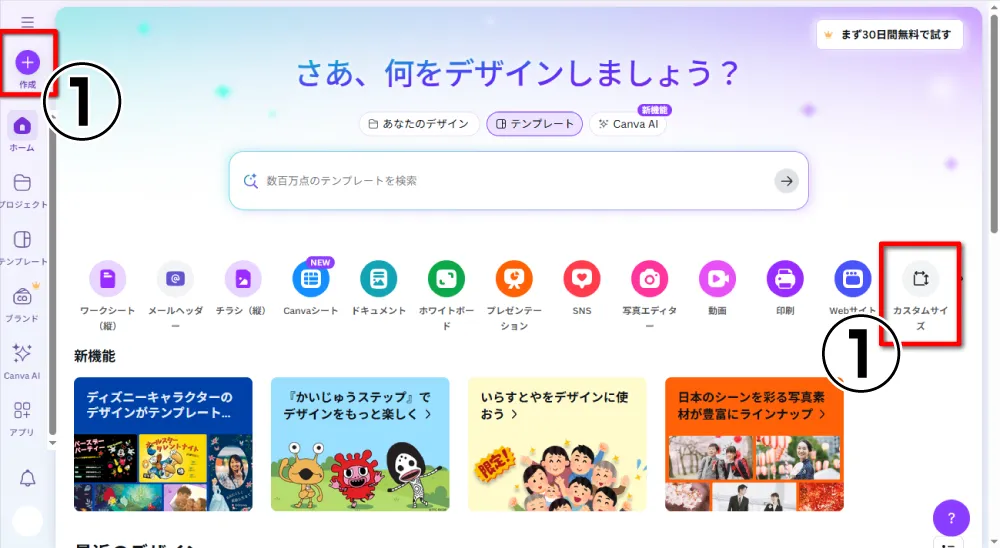Select the カスタムサイズ icon
1000x548 pixels.
[920, 279]
